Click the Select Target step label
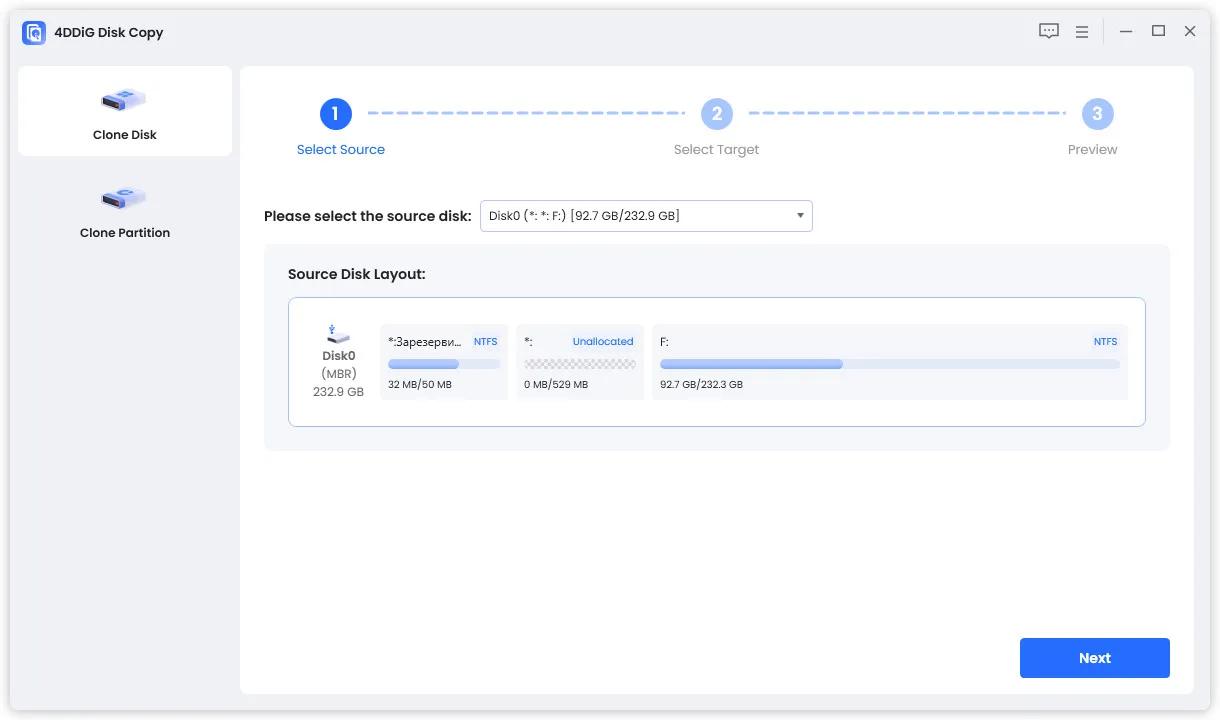 [716, 150]
